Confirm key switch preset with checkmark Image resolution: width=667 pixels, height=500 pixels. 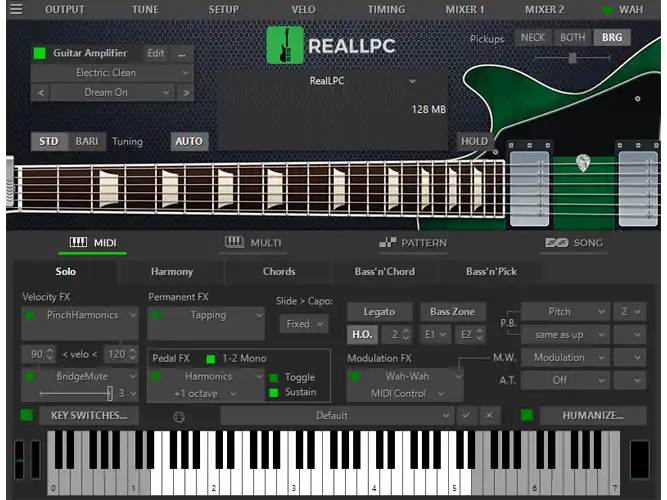[467, 415]
